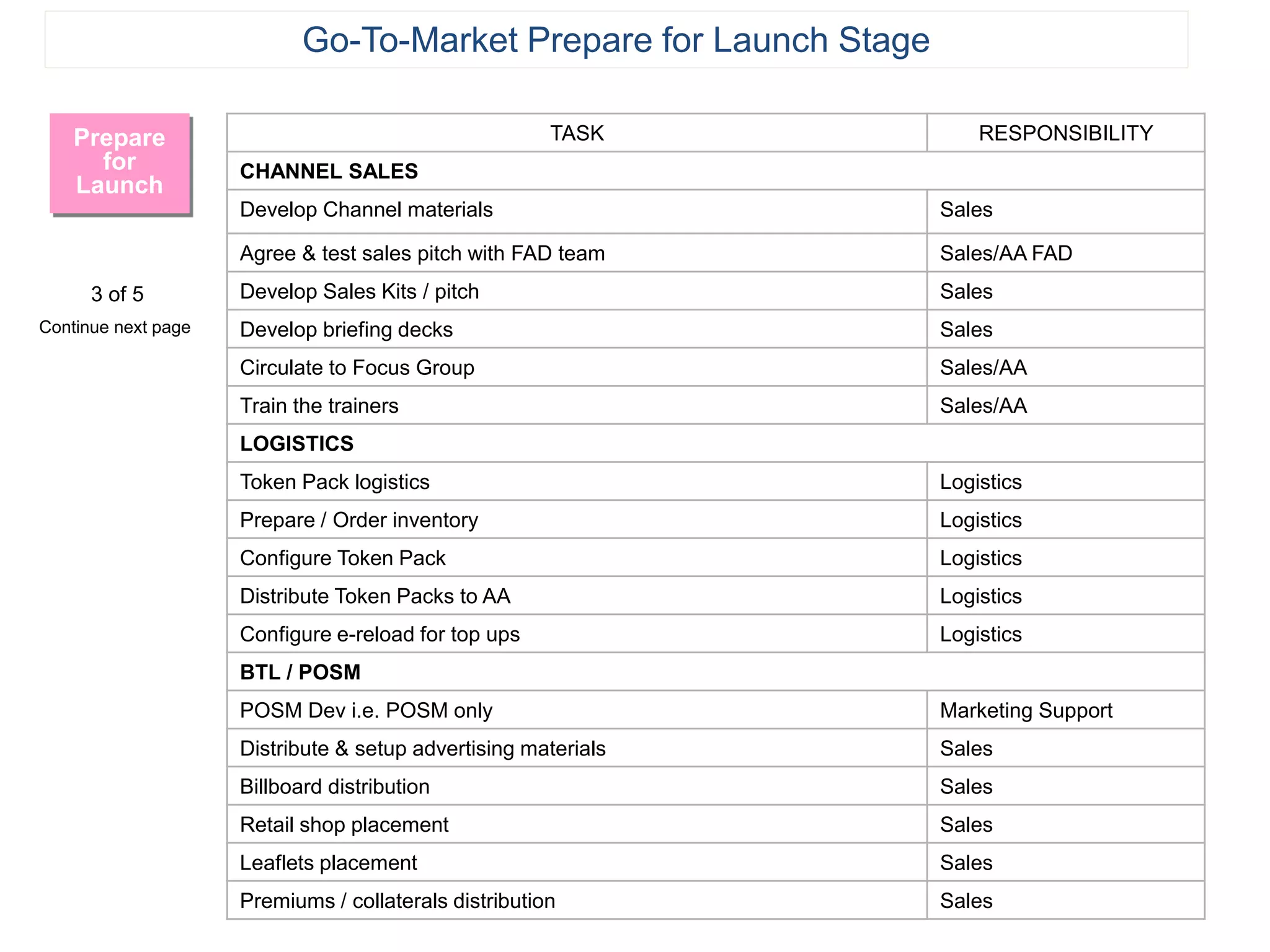Select Agree & test sales pitch task

click(422, 253)
